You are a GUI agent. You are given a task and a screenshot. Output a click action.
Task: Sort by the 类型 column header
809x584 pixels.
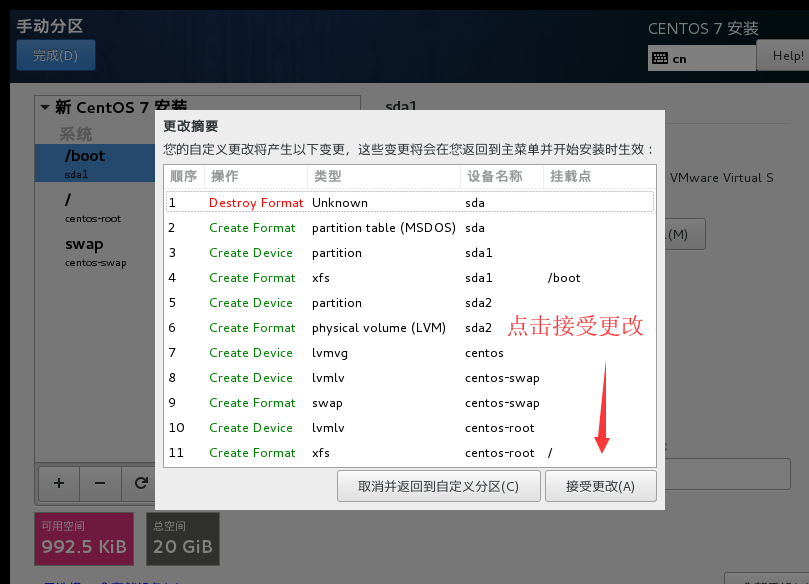click(x=384, y=176)
